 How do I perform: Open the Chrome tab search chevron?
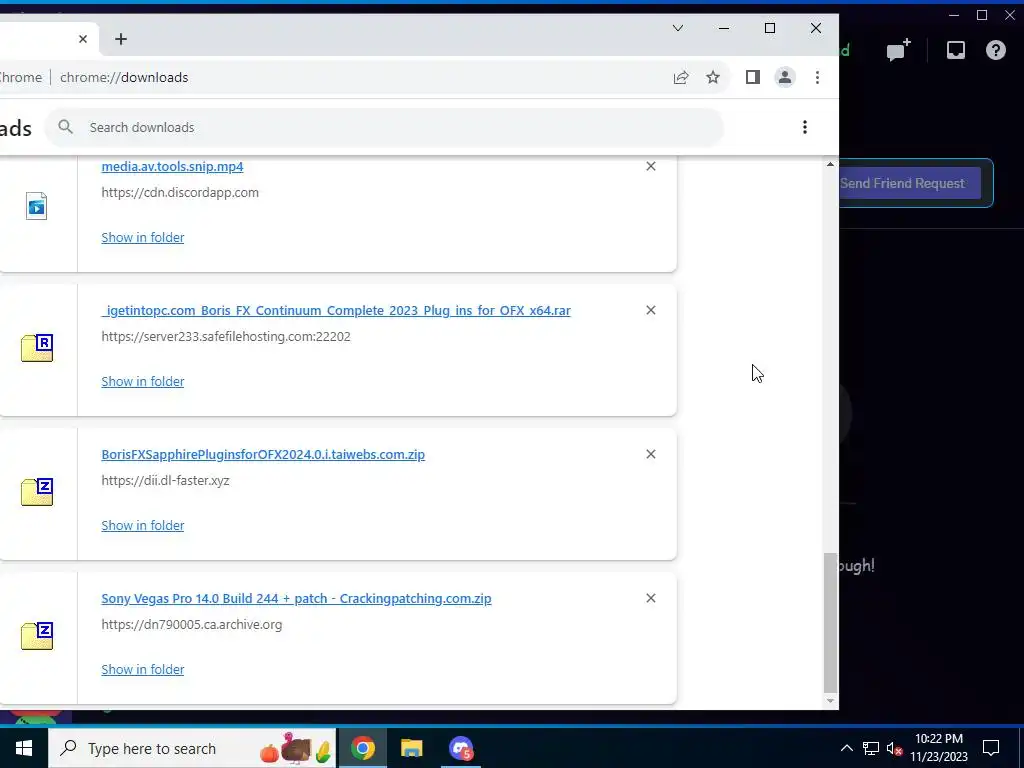678,28
